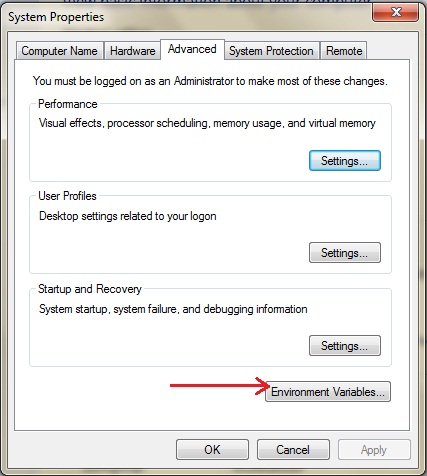
Task: Click the User Profiles group heading
Action: (x=67, y=196)
